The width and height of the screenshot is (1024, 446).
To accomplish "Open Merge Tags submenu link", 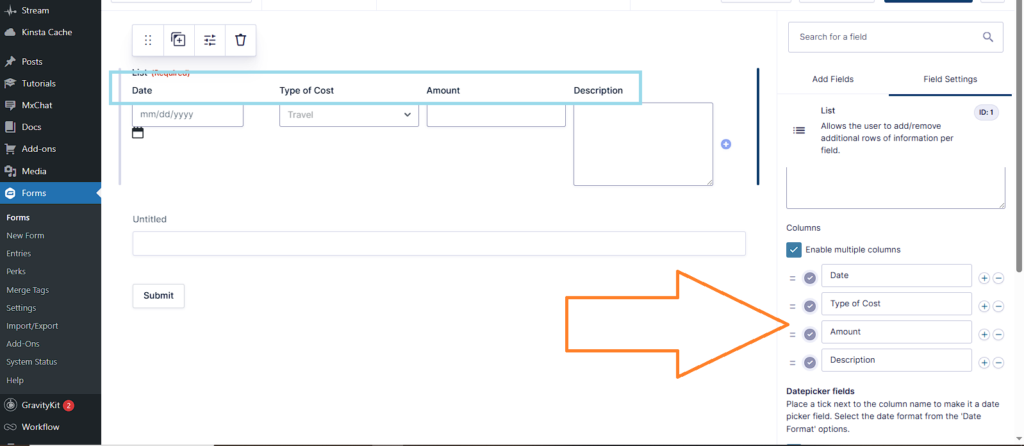I will tap(27, 290).
